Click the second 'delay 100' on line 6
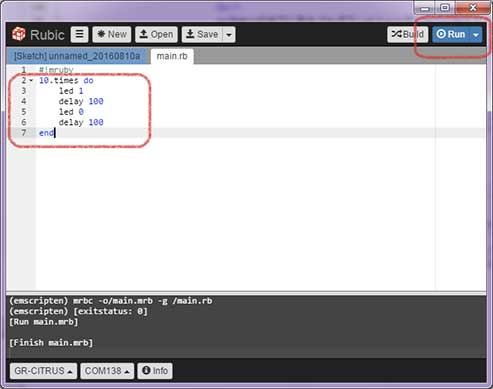Viewport: 493px width, 389px height. [x=81, y=122]
